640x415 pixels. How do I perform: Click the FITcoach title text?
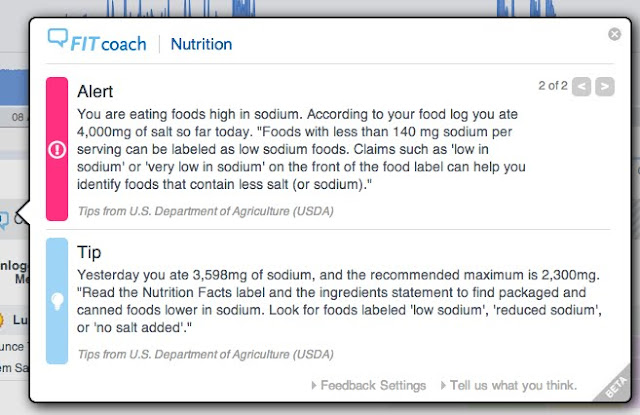tap(110, 43)
